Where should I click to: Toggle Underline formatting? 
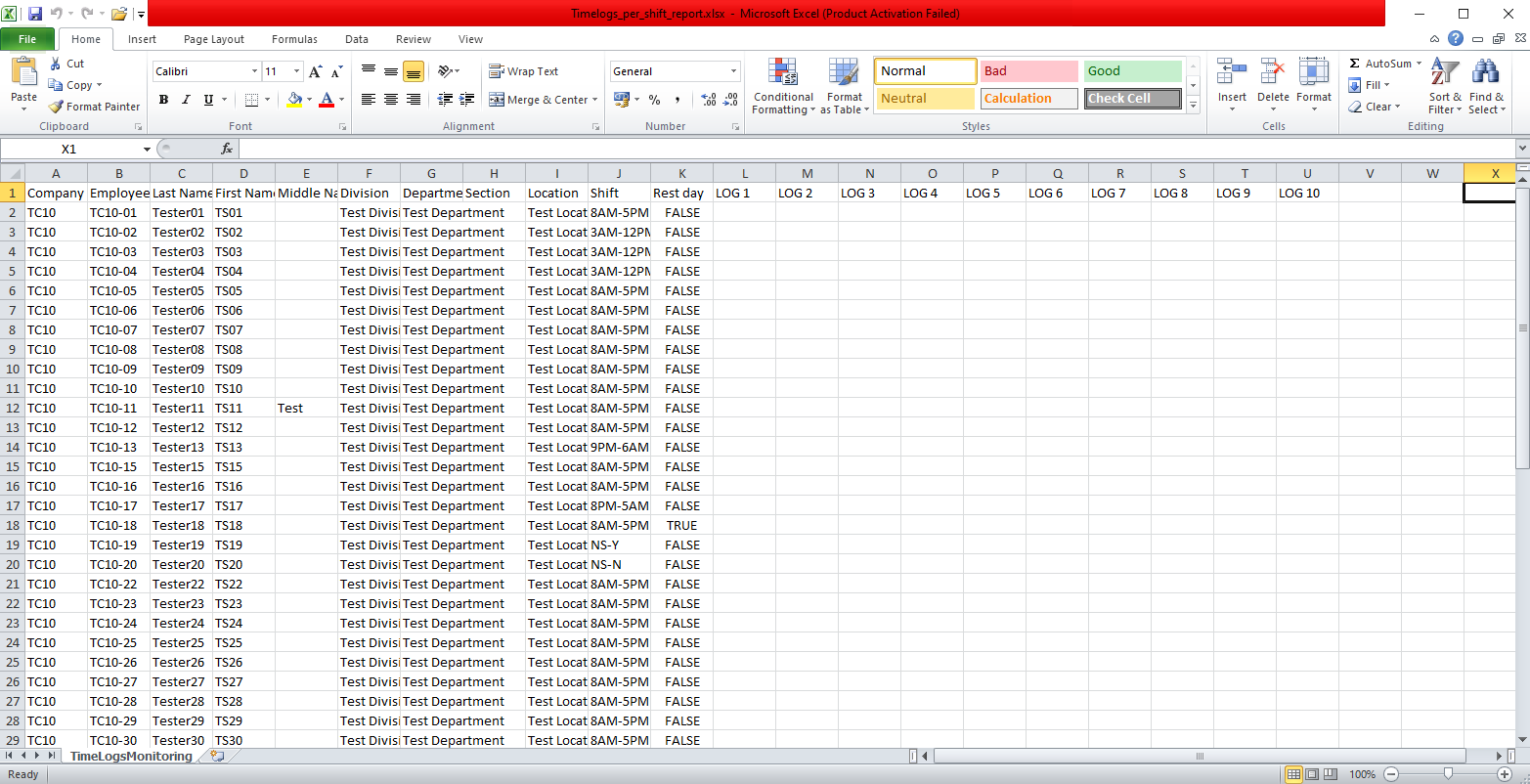click(208, 100)
